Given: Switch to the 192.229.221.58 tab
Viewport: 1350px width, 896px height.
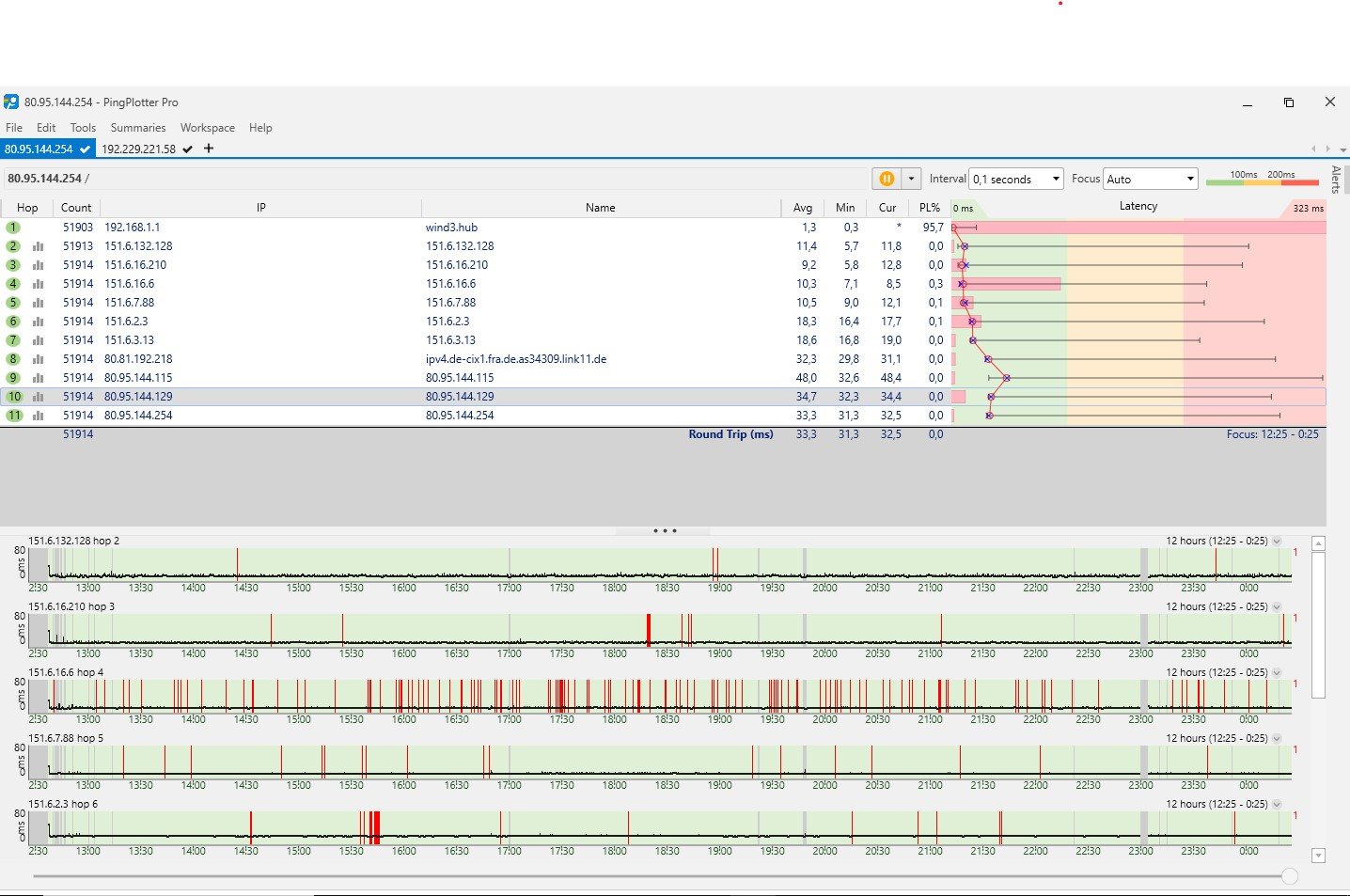Looking at the screenshot, I should pyautogui.click(x=139, y=149).
